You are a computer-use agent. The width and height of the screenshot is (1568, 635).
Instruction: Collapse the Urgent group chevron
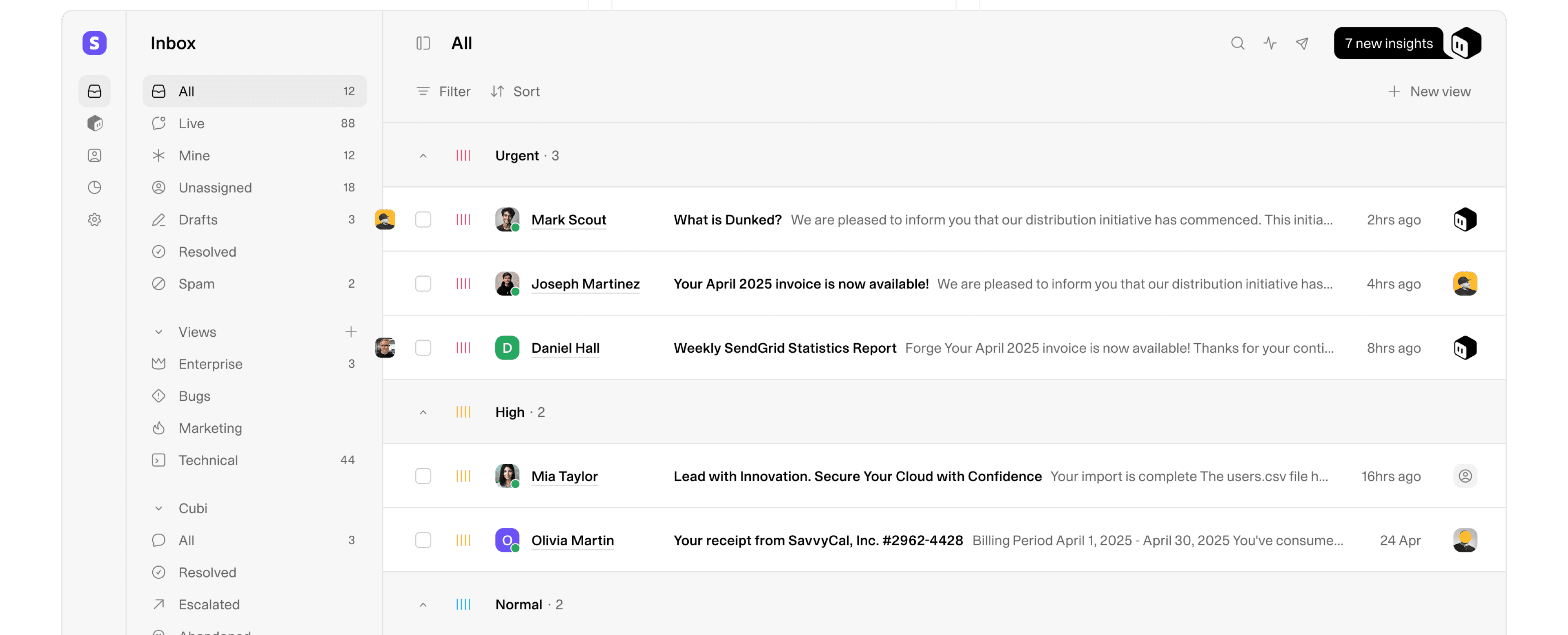(423, 156)
